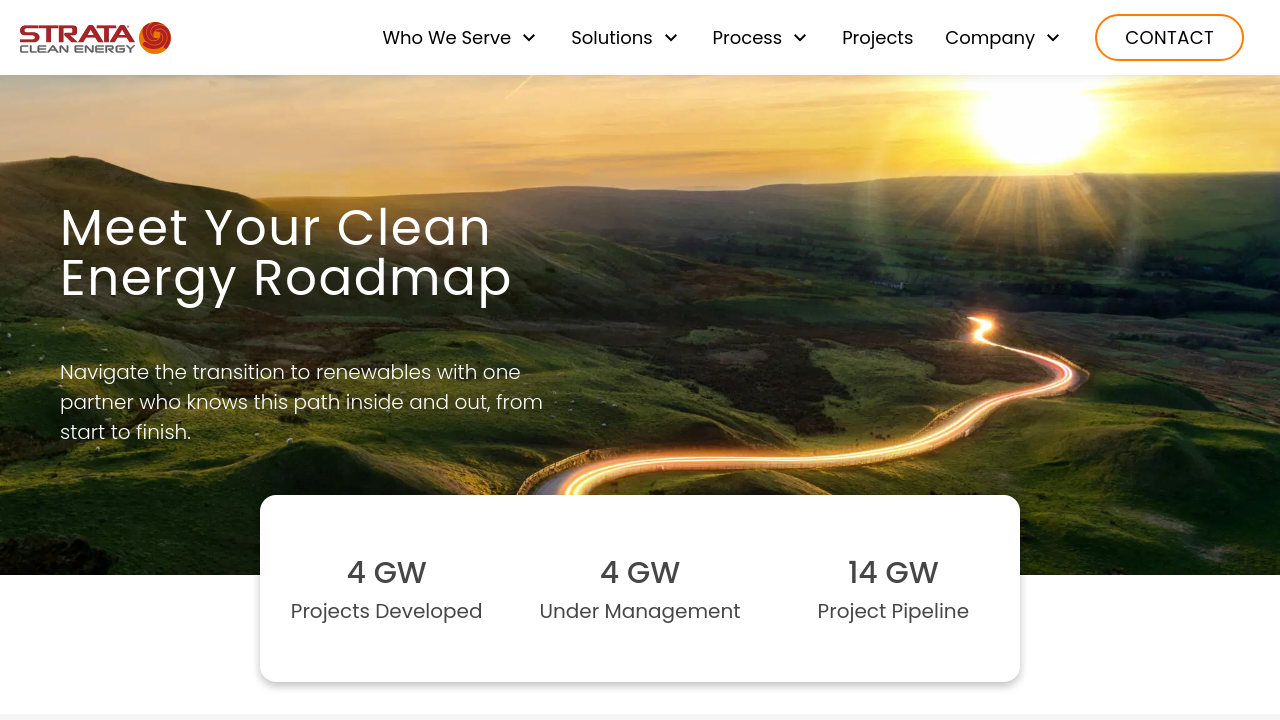Open the Who We Serve menu
The height and width of the screenshot is (720, 1280).
[446, 38]
